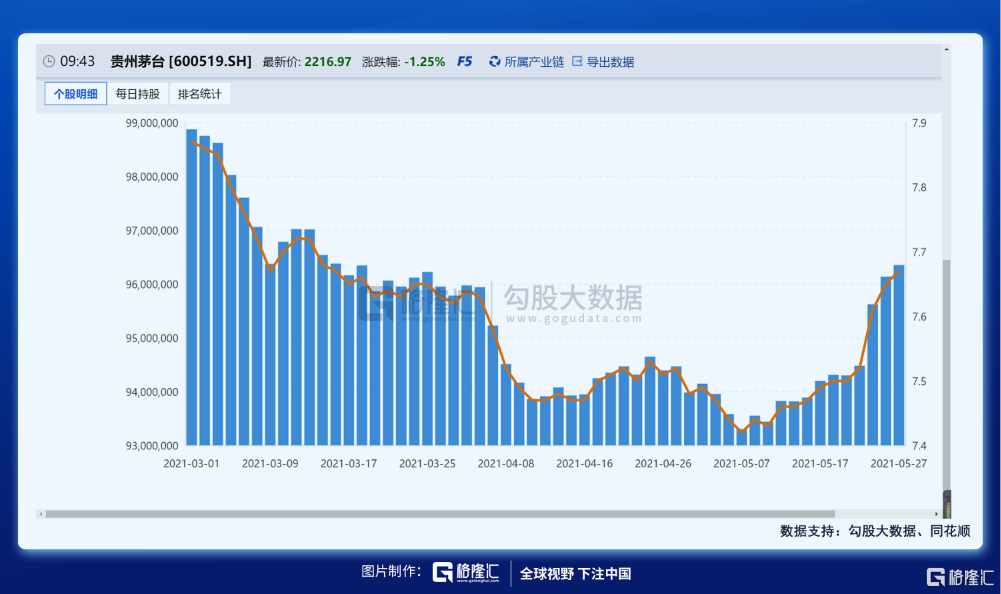Click the 7.4 right-axis label
Viewport: 1001px width, 594px height.
click(x=919, y=446)
